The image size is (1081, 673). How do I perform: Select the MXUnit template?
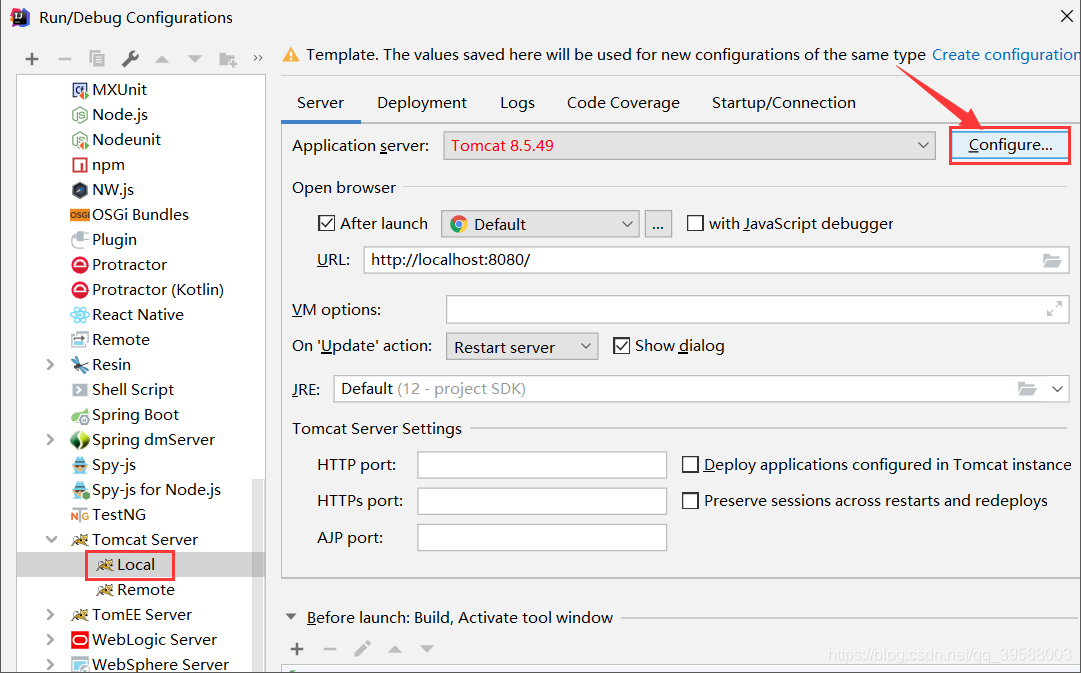119,90
